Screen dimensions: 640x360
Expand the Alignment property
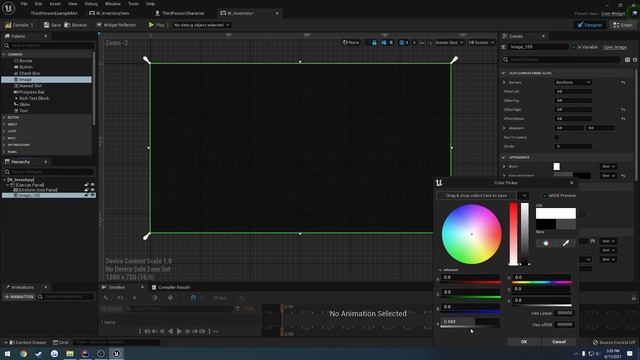coord(504,128)
